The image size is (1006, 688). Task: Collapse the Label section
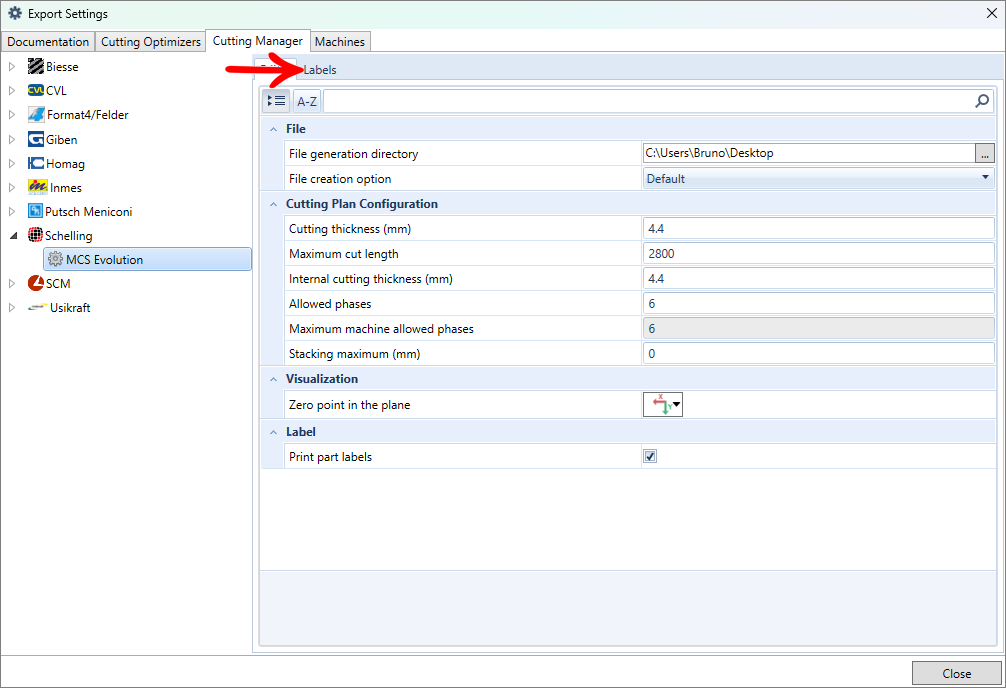273,432
